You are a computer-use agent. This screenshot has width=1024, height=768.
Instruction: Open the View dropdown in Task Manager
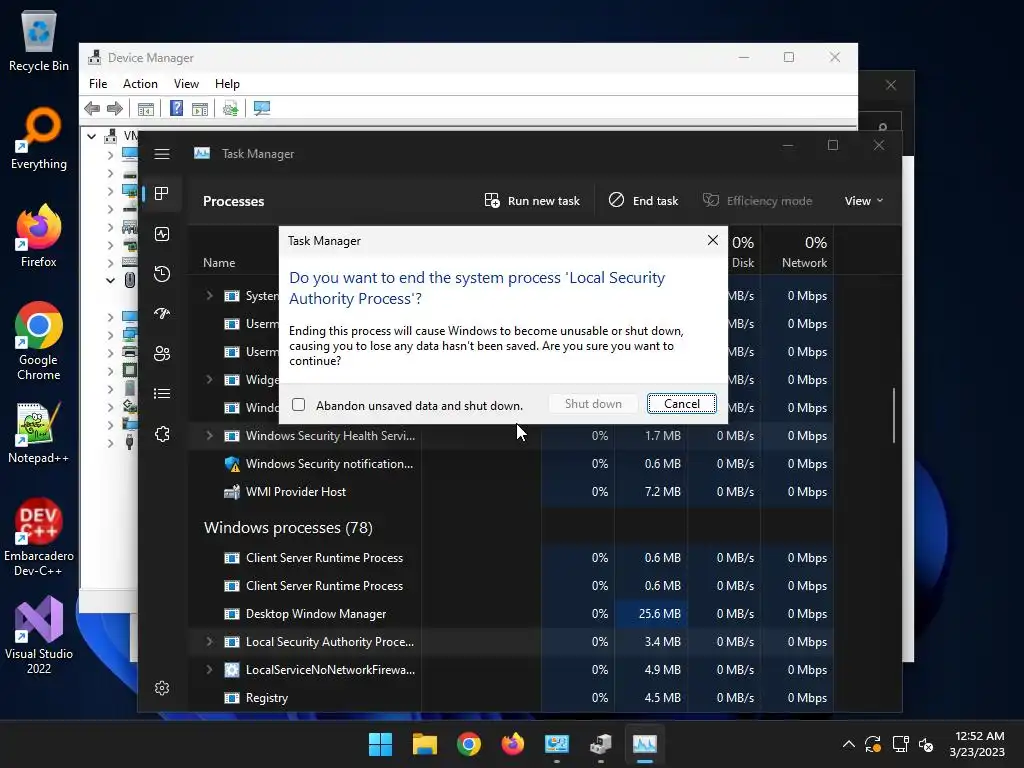coord(863,200)
